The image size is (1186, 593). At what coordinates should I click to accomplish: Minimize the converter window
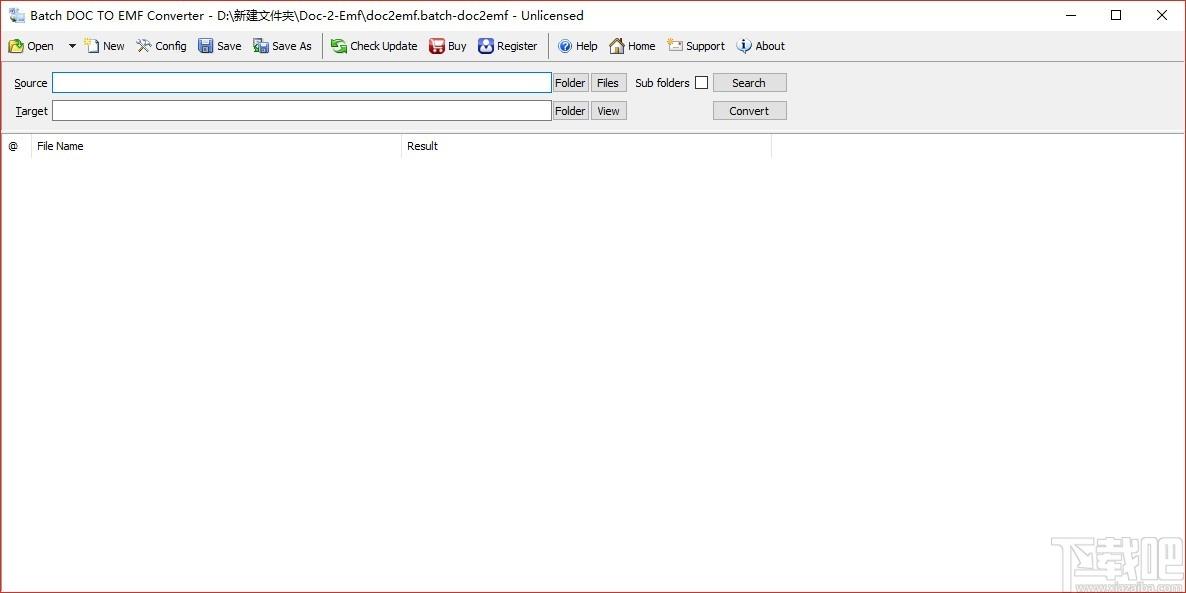point(1070,15)
